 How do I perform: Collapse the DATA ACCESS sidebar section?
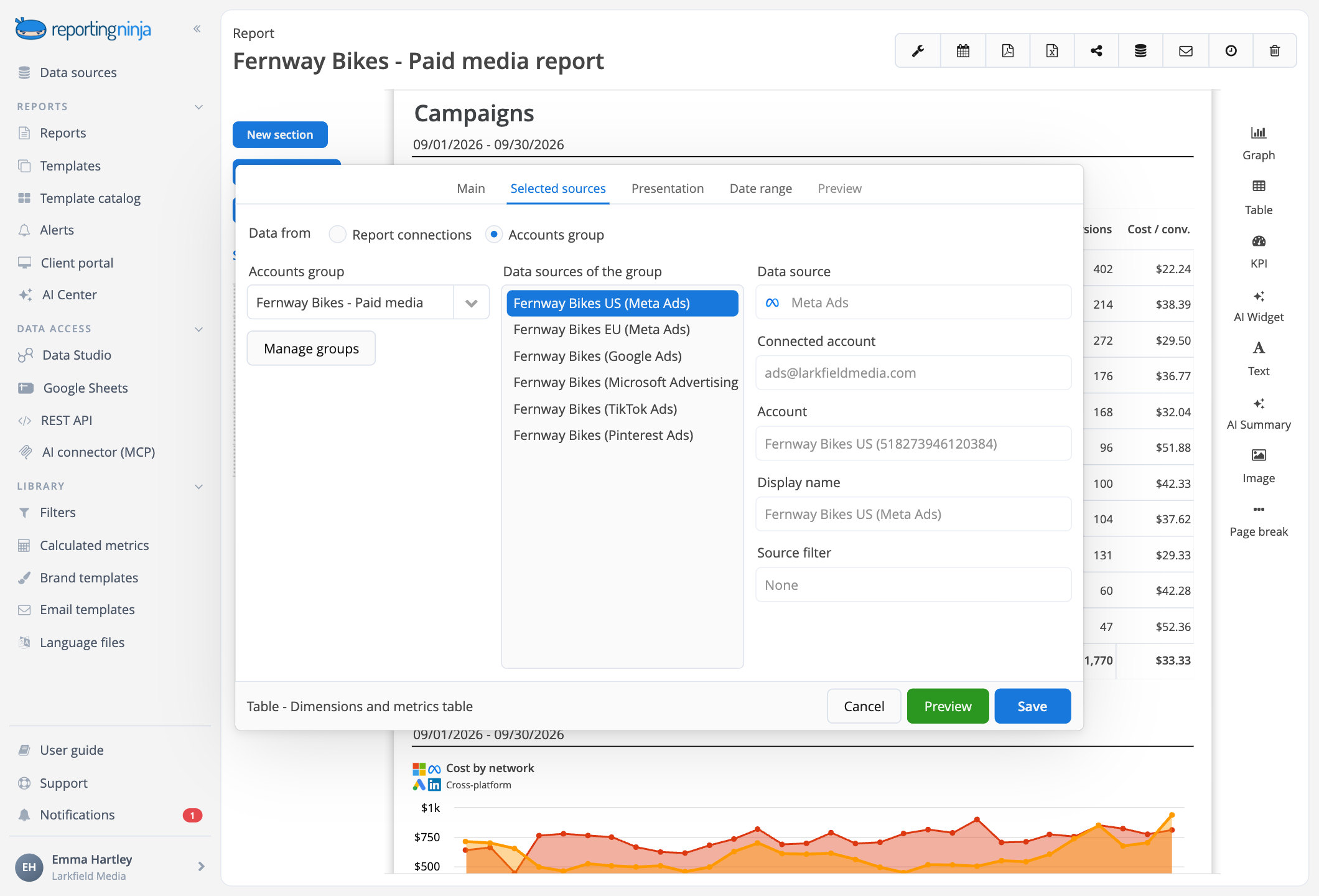[x=199, y=329]
